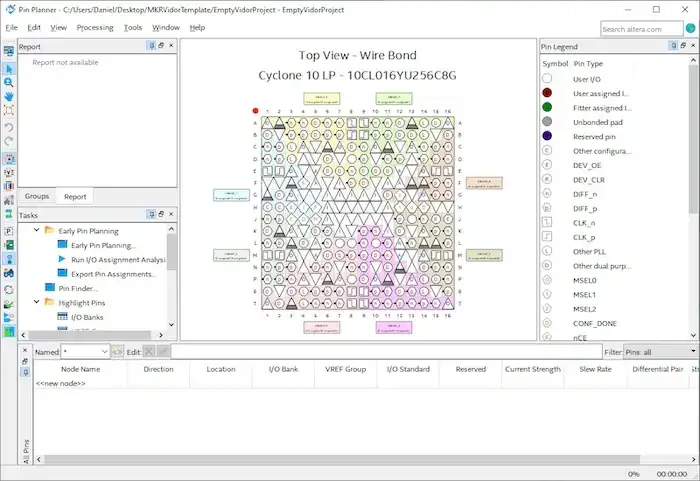Switch to the Groups tab
The width and height of the screenshot is (700, 481).
click(37, 196)
